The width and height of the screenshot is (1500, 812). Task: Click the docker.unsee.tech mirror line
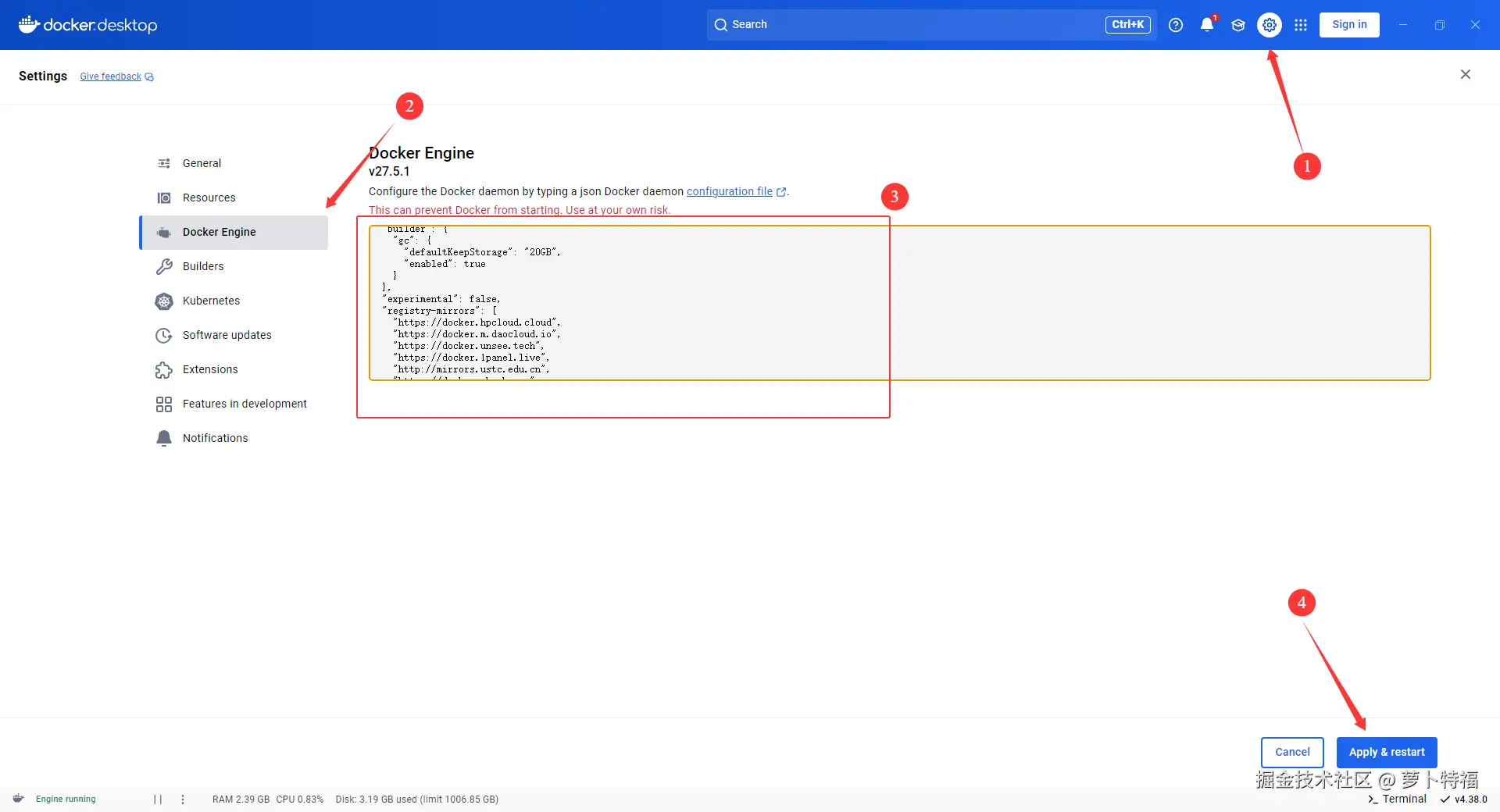click(469, 346)
